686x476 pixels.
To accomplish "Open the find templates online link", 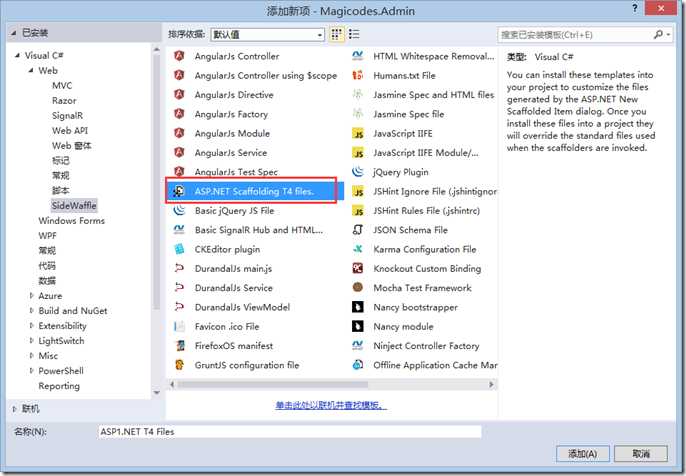I will [331, 405].
